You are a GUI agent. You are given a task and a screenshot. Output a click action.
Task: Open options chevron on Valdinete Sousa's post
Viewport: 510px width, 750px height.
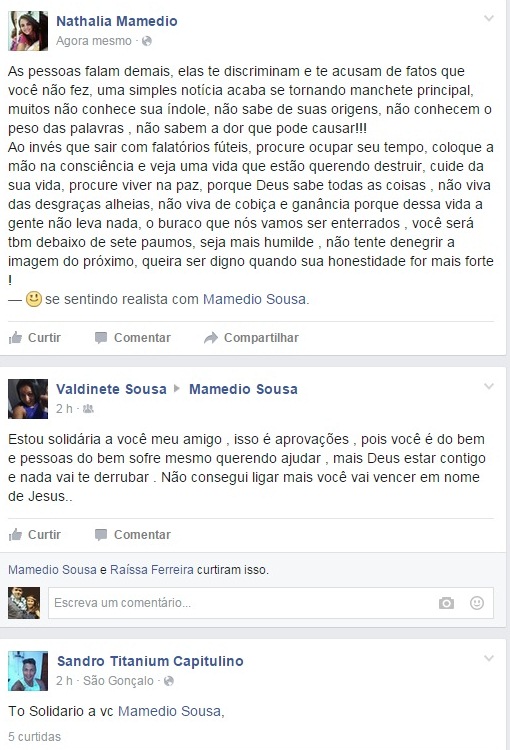[488, 386]
